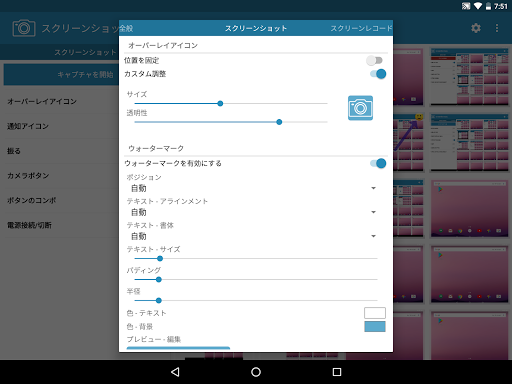Open settings gear icon in top bar
The image size is (512, 384).
point(476,28)
